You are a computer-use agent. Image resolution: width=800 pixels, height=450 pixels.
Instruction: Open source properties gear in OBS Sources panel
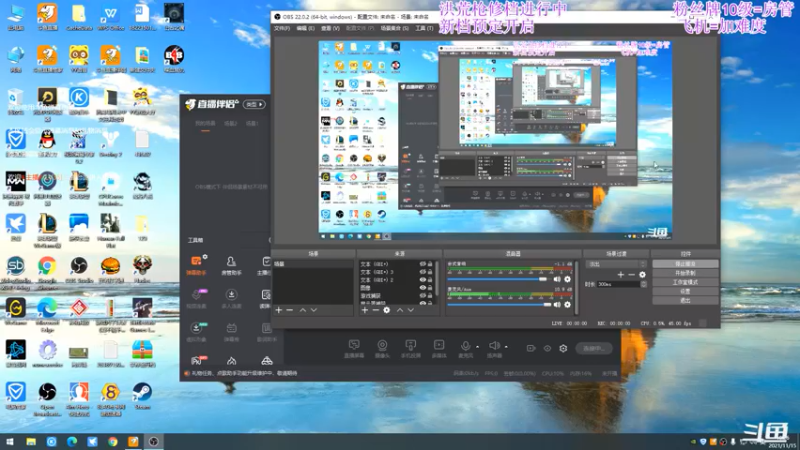(387, 310)
